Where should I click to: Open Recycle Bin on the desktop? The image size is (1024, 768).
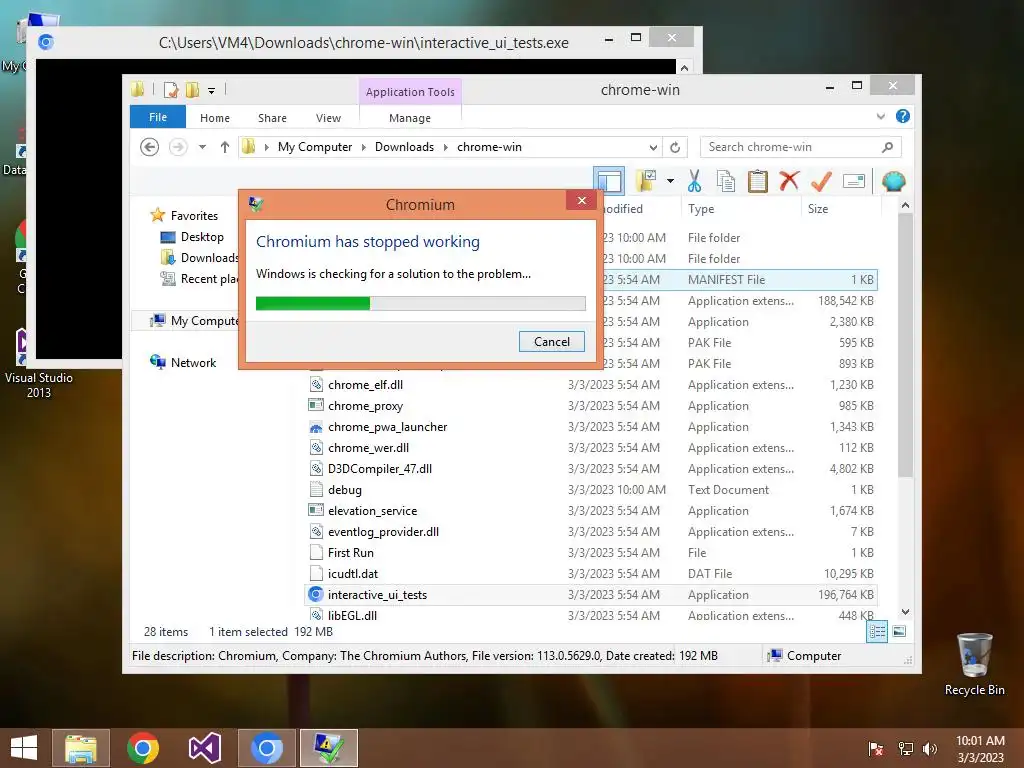pyautogui.click(x=974, y=665)
